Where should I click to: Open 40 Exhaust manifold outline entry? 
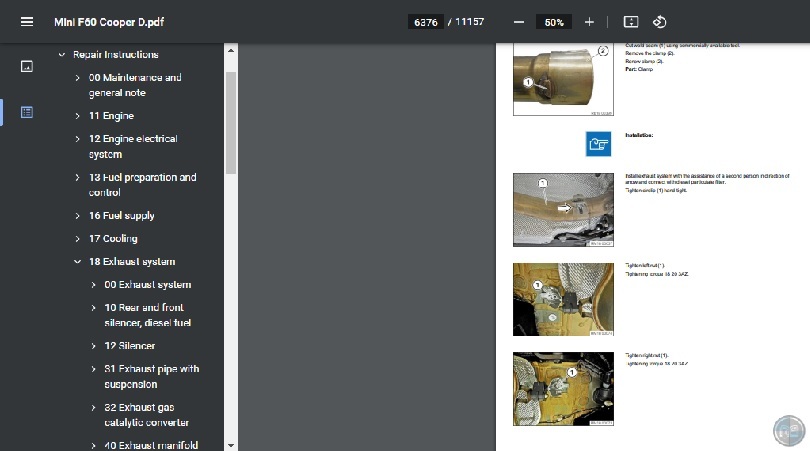[x=151, y=445]
